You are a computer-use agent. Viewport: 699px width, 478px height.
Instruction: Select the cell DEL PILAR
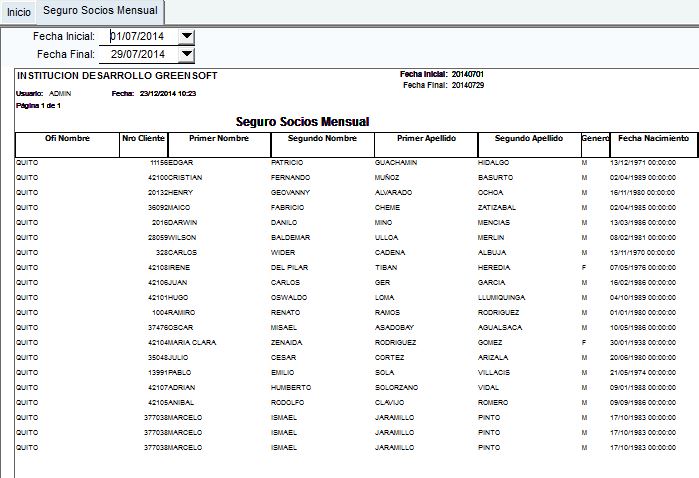[x=289, y=268]
